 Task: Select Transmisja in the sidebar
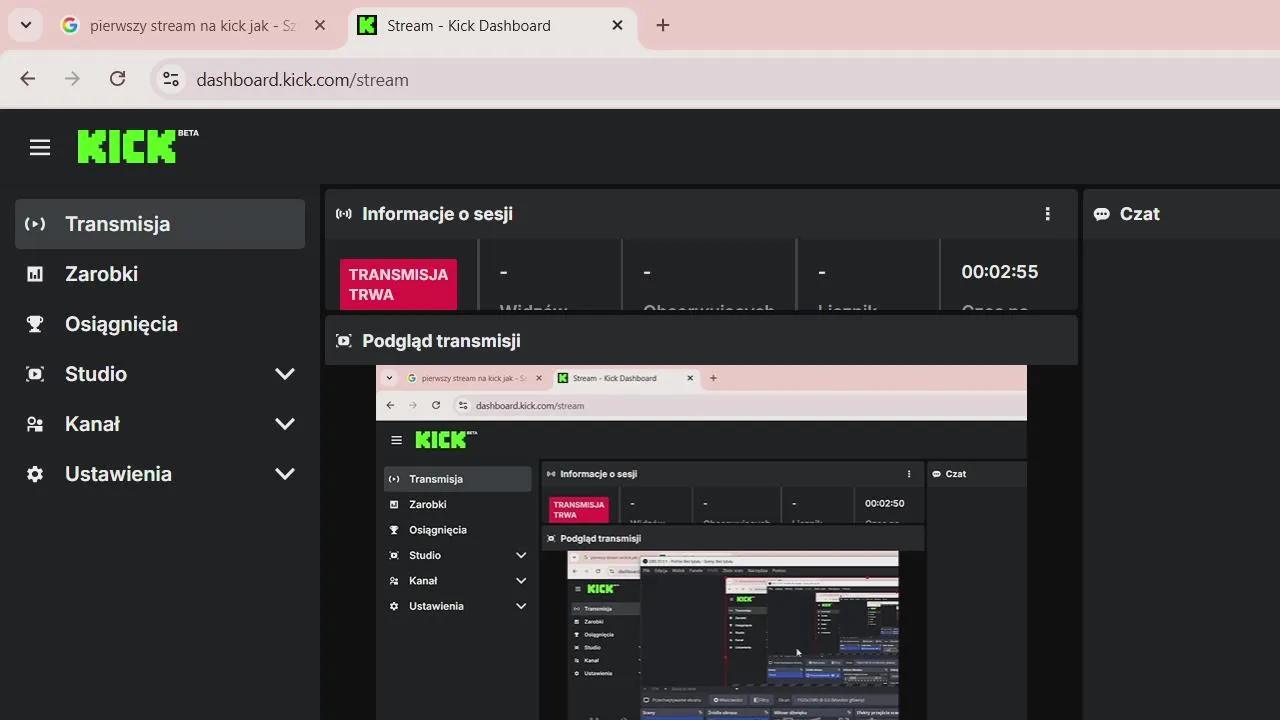tap(160, 224)
